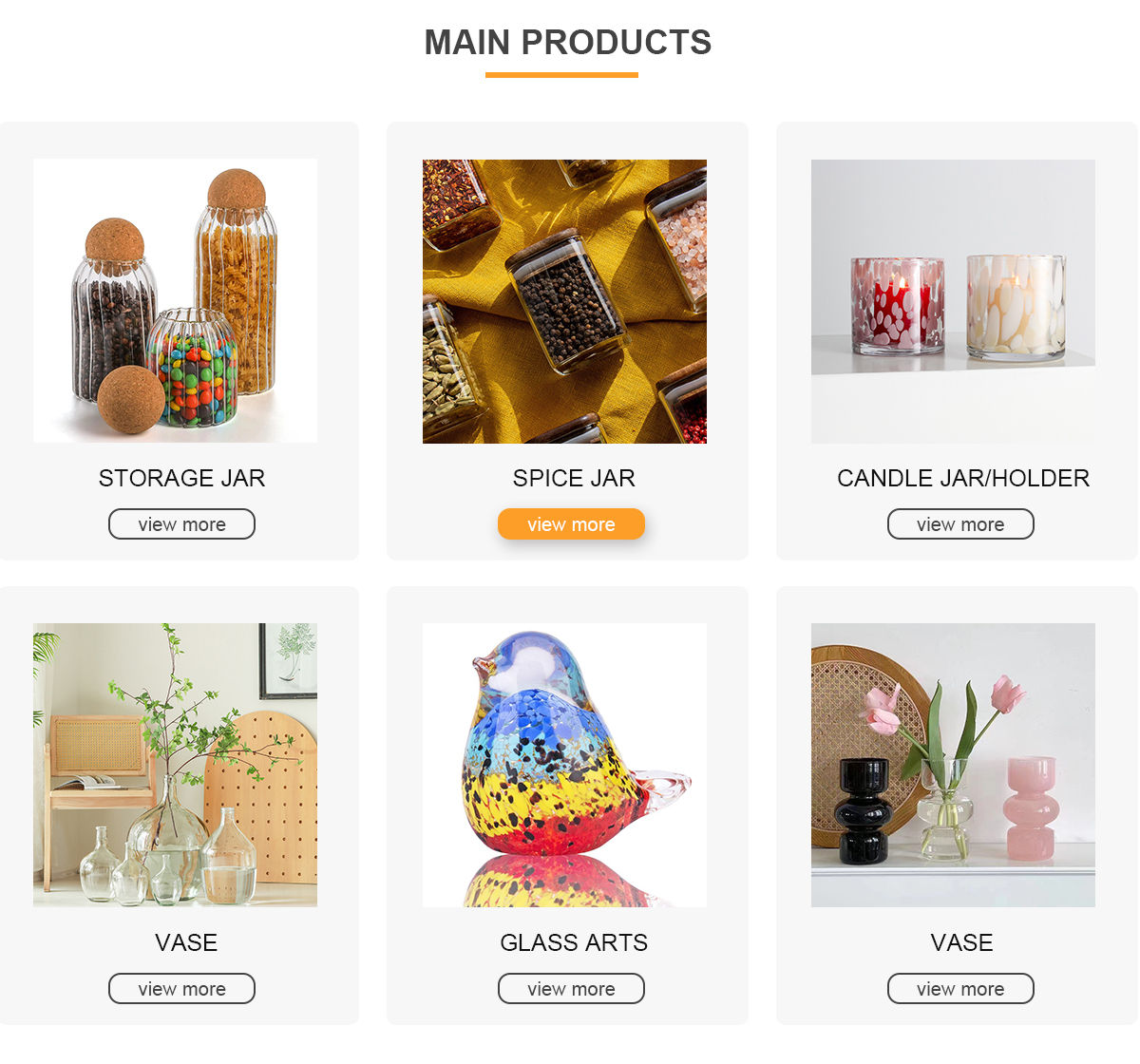
Task: Click view more under STORAGE JAR
Action: [181, 524]
